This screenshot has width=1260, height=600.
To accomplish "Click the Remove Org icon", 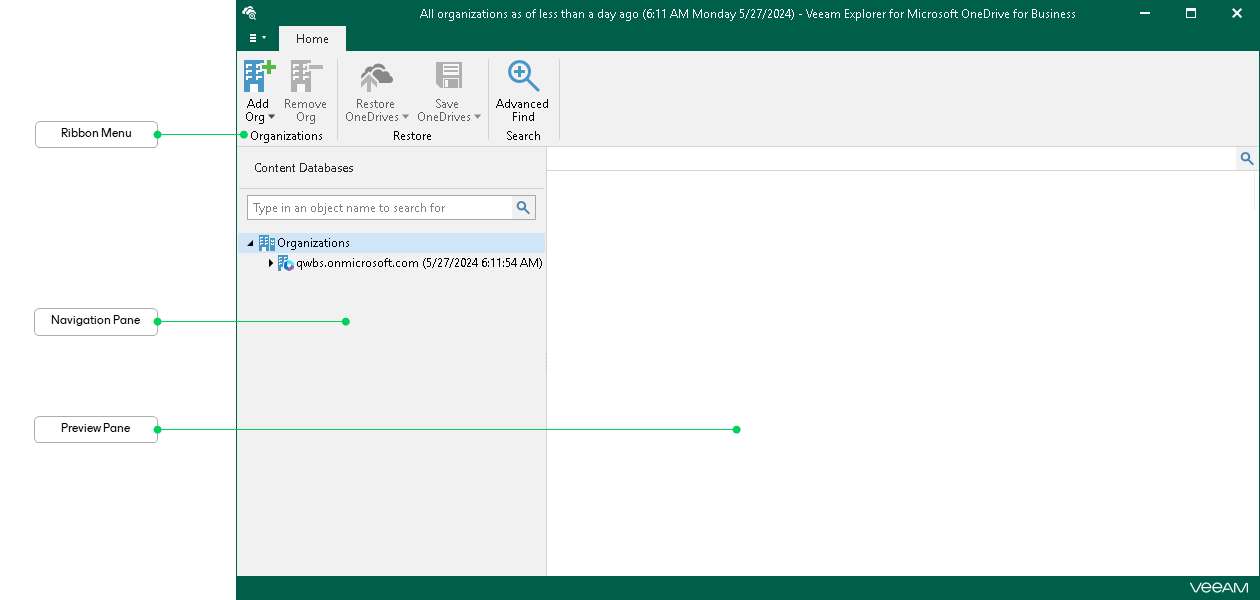I will [x=305, y=77].
